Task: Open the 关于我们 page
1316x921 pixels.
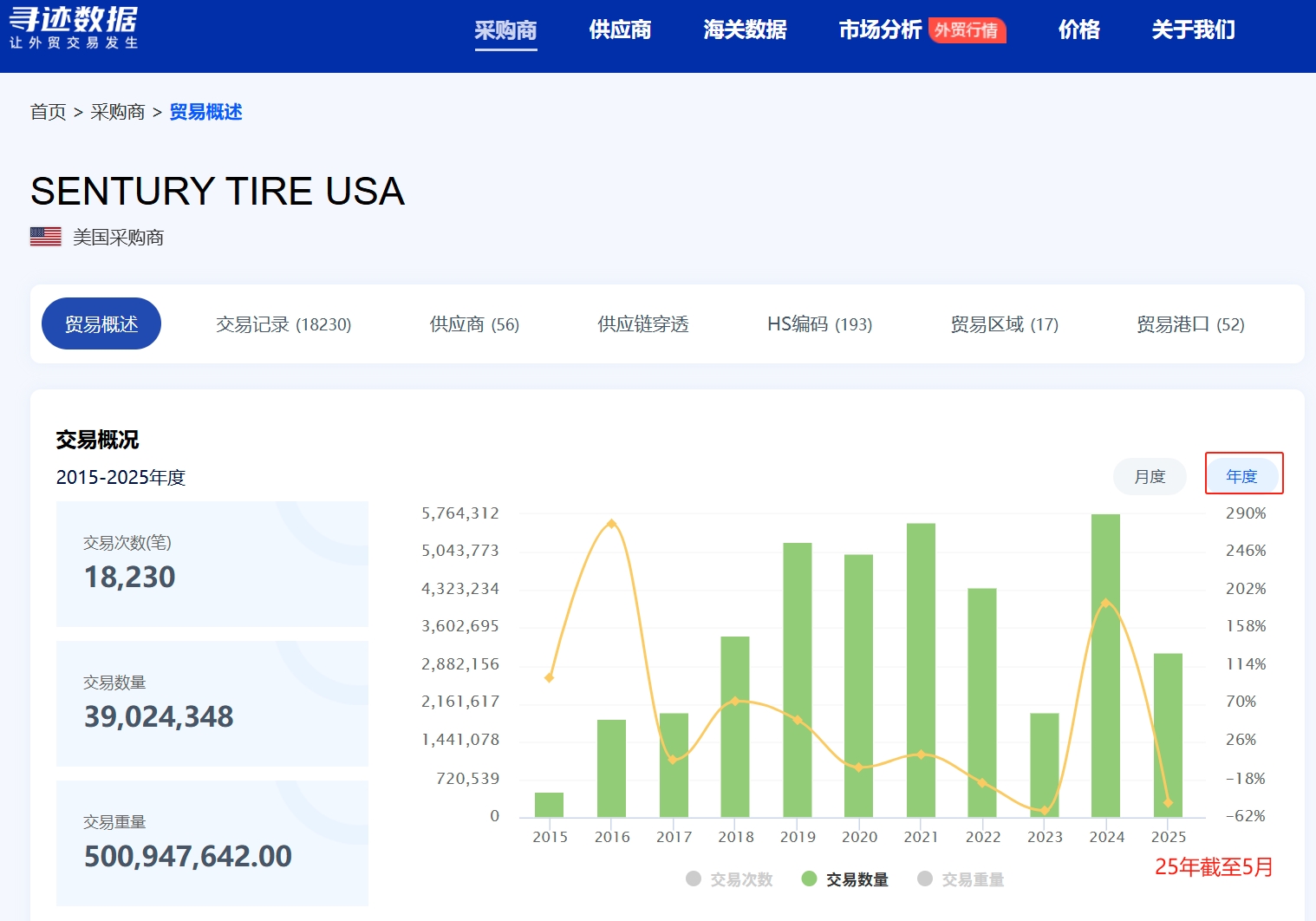Action: (1193, 30)
